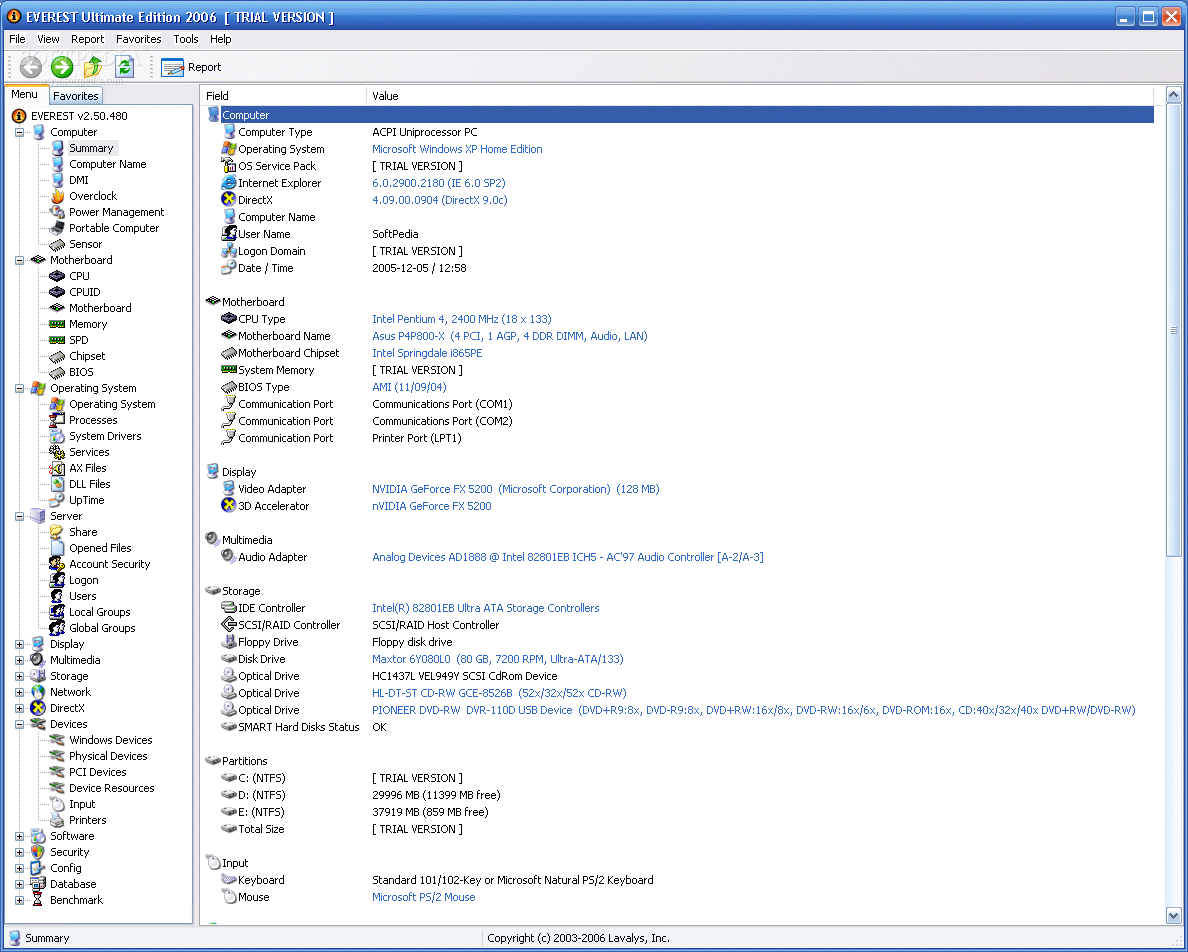
Task: Click the green Forward arrow toolbar icon
Action: coord(62,67)
